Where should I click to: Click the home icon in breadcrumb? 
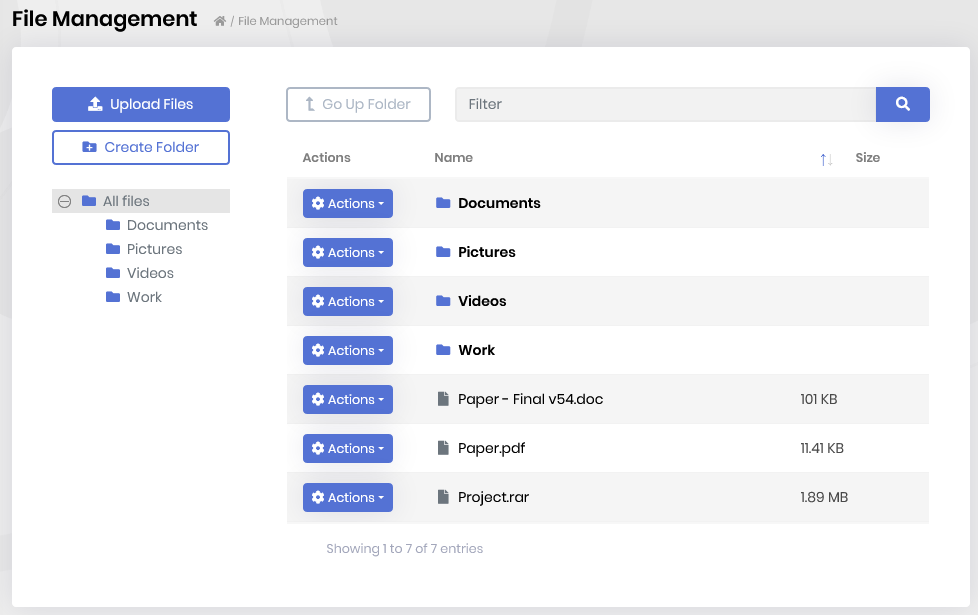point(220,21)
